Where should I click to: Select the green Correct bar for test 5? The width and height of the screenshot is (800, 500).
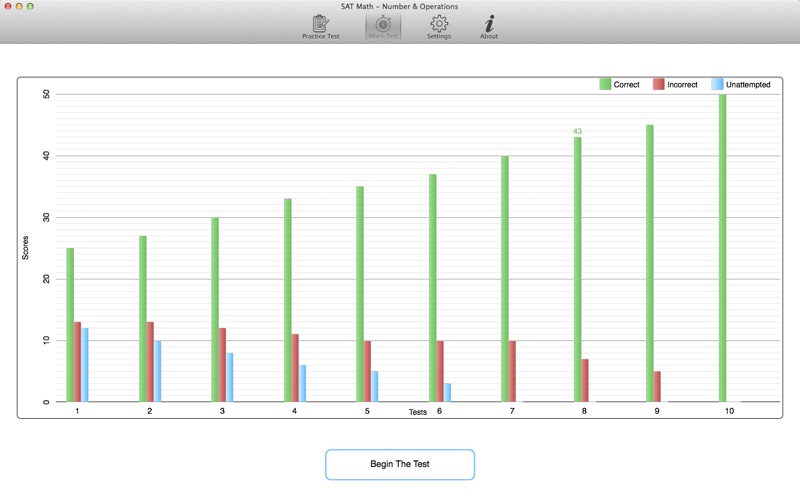pos(360,294)
